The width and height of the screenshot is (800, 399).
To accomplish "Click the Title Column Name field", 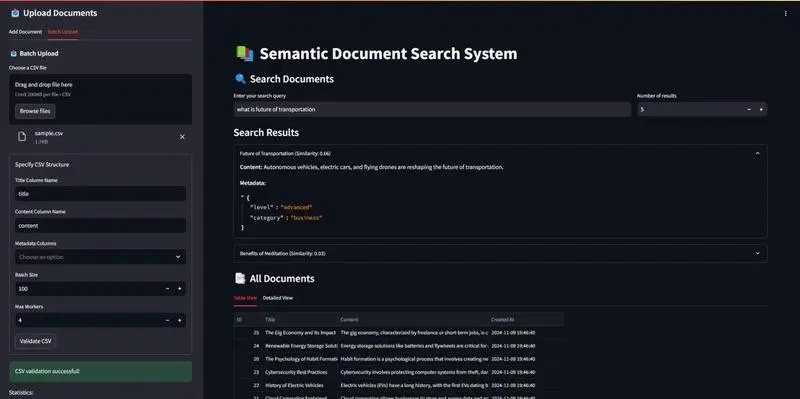I will point(100,194).
